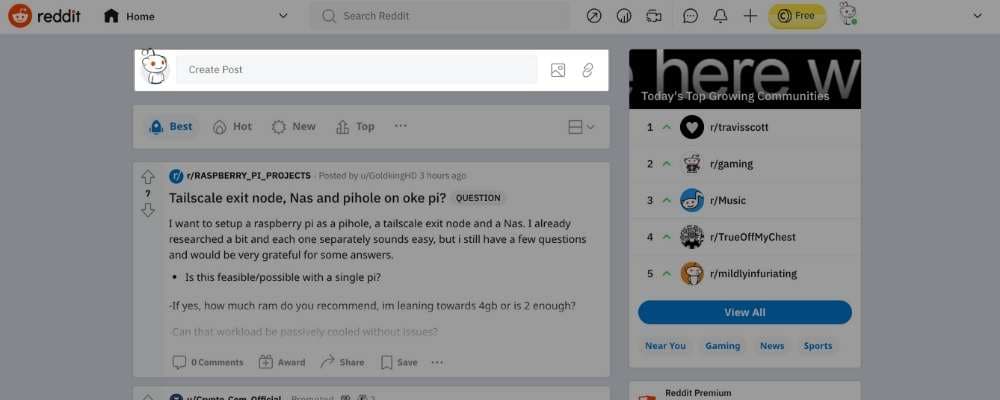Viewport: 1000px width, 400px height.
Task: Click the r/TrueOffMyChest avatar icon
Action: click(692, 237)
